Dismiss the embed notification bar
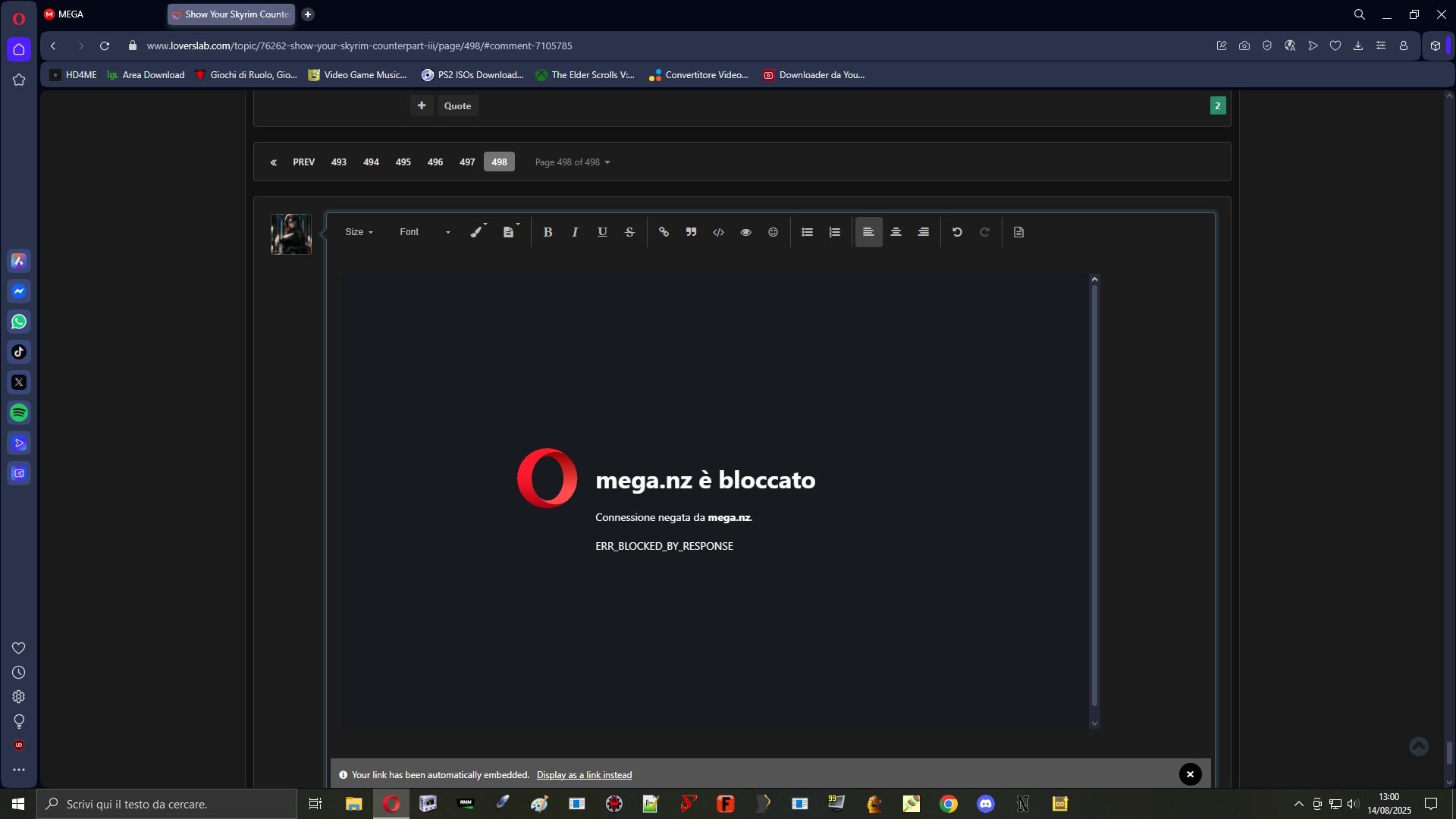 (x=1190, y=774)
